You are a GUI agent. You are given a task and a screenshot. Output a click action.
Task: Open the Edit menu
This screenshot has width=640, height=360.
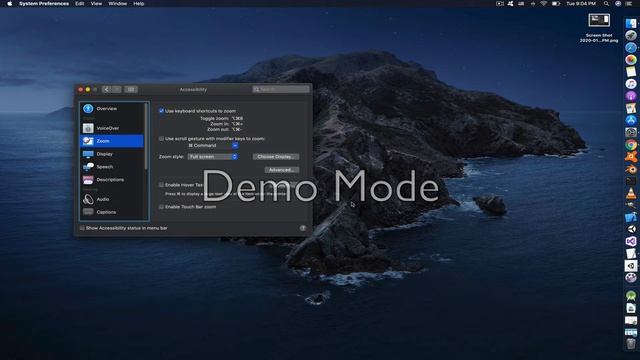coord(80,4)
